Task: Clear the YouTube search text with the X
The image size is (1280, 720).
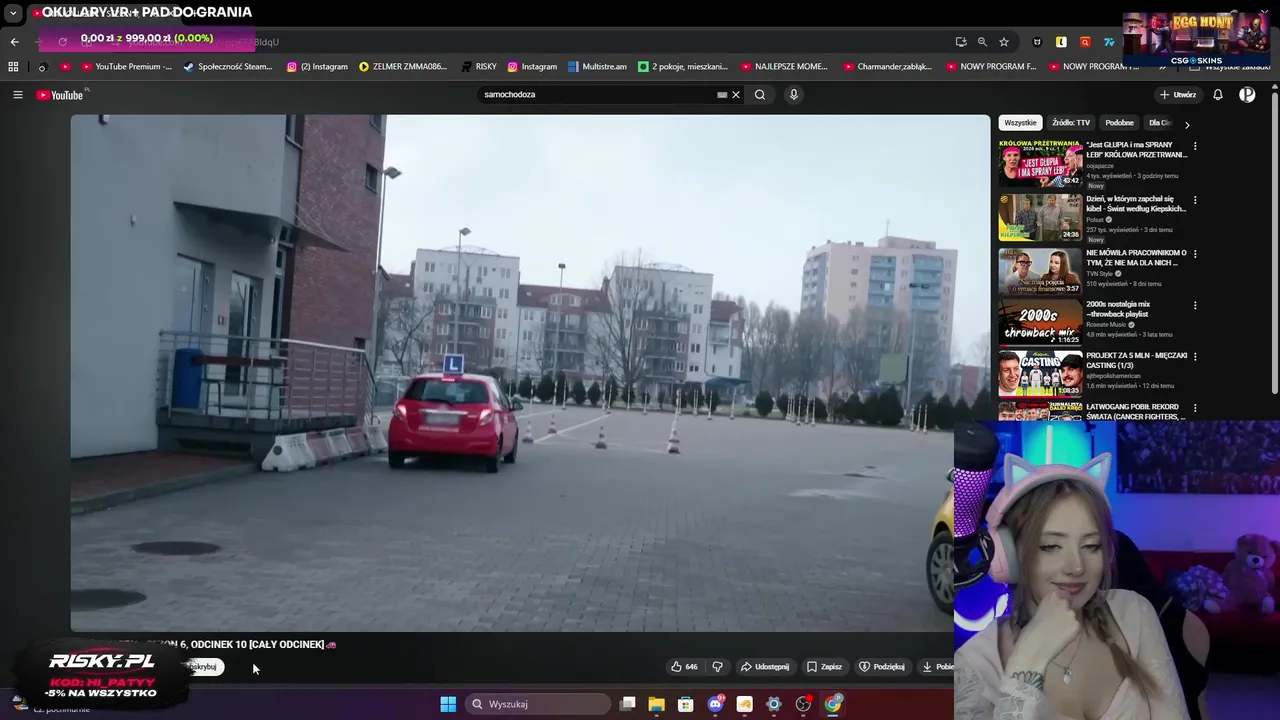Action: click(736, 95)
